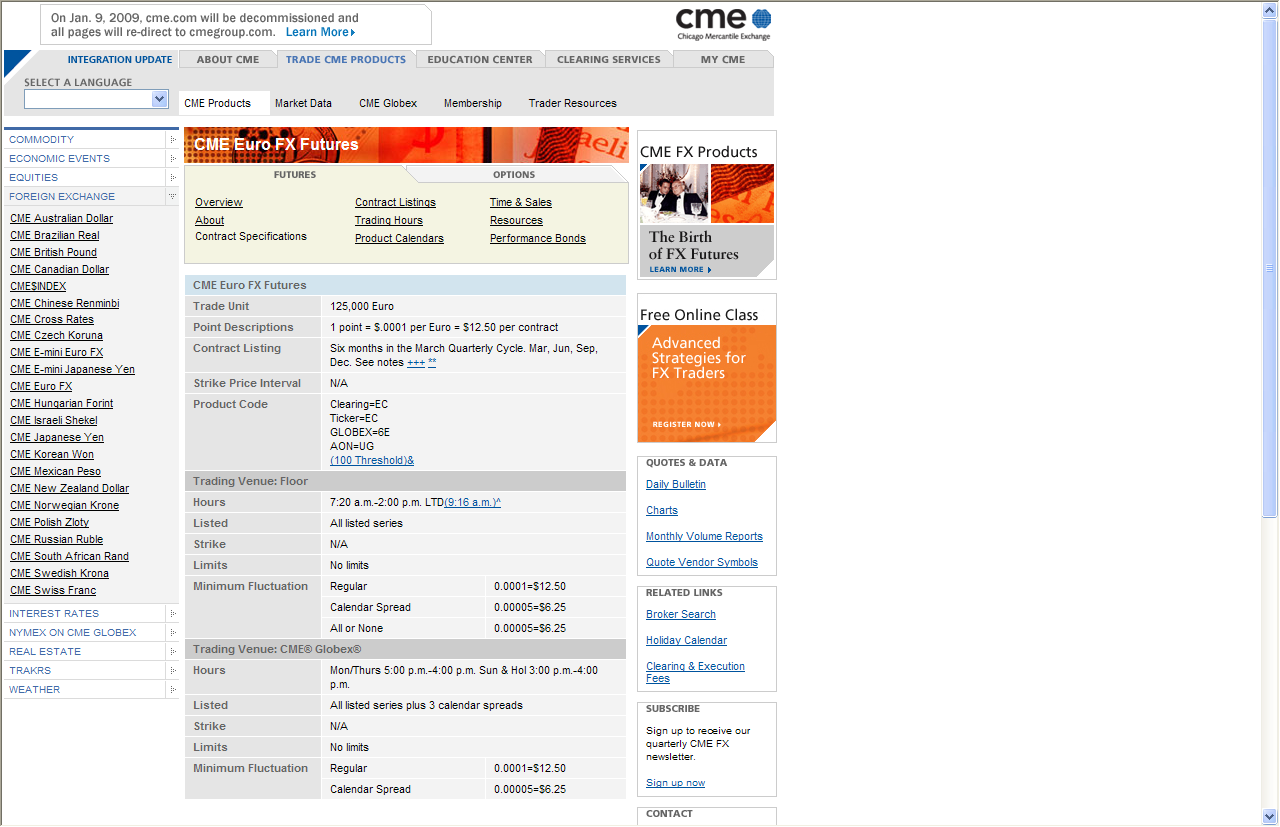Open the Overview link

click(219, 202)
